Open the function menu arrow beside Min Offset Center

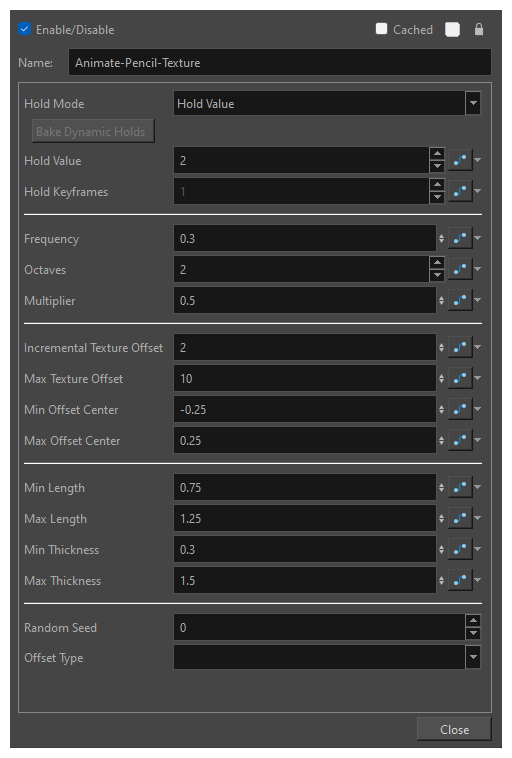(478, 409)
